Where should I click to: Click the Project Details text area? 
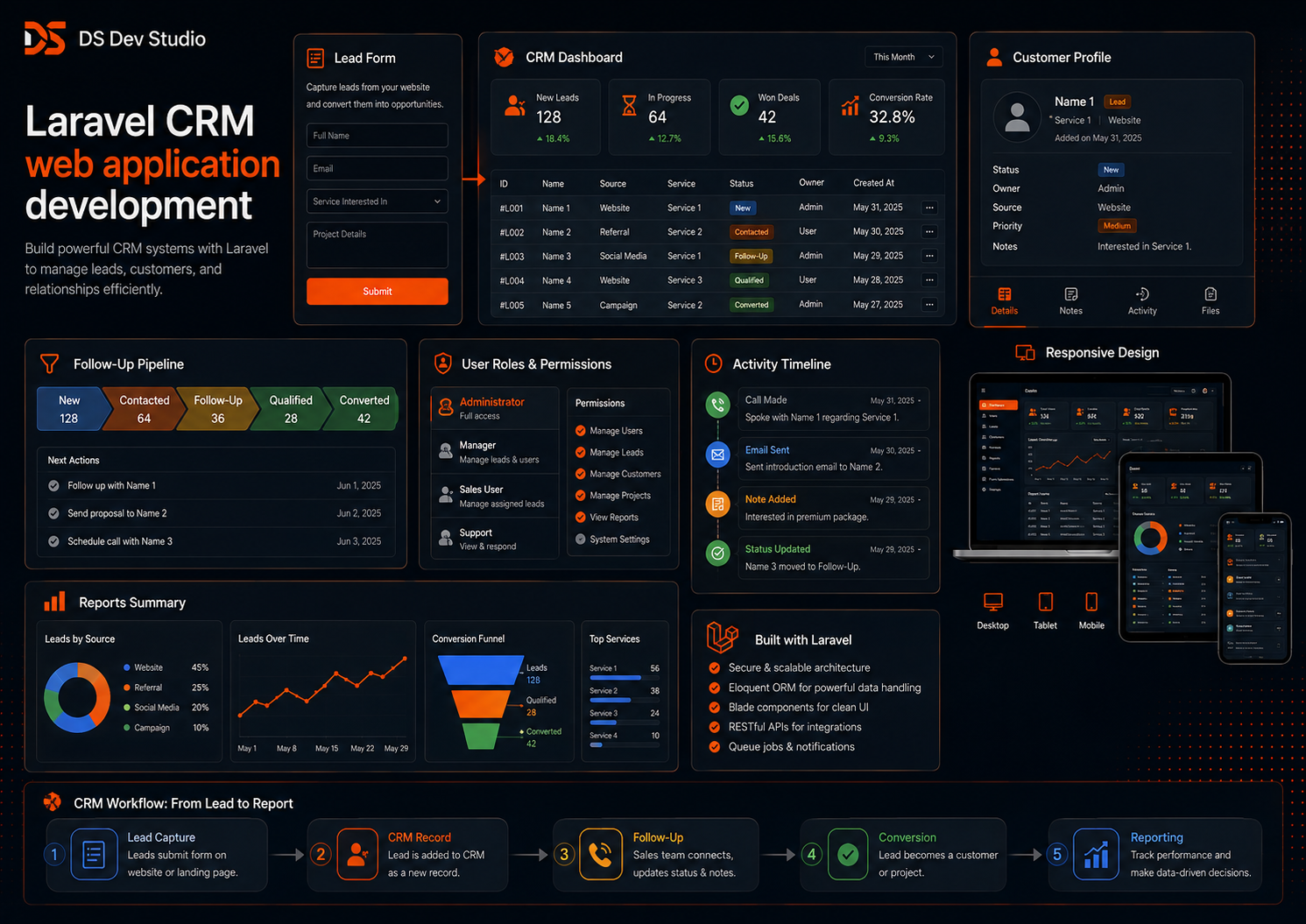pyautogui.click(x=378, y=245)
